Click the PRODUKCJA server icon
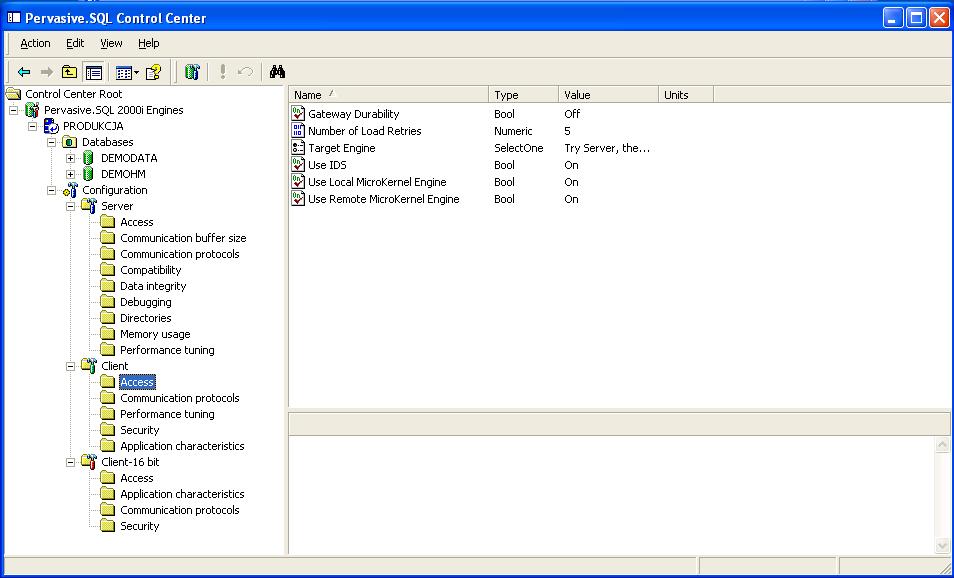 (x=52, y=127)
